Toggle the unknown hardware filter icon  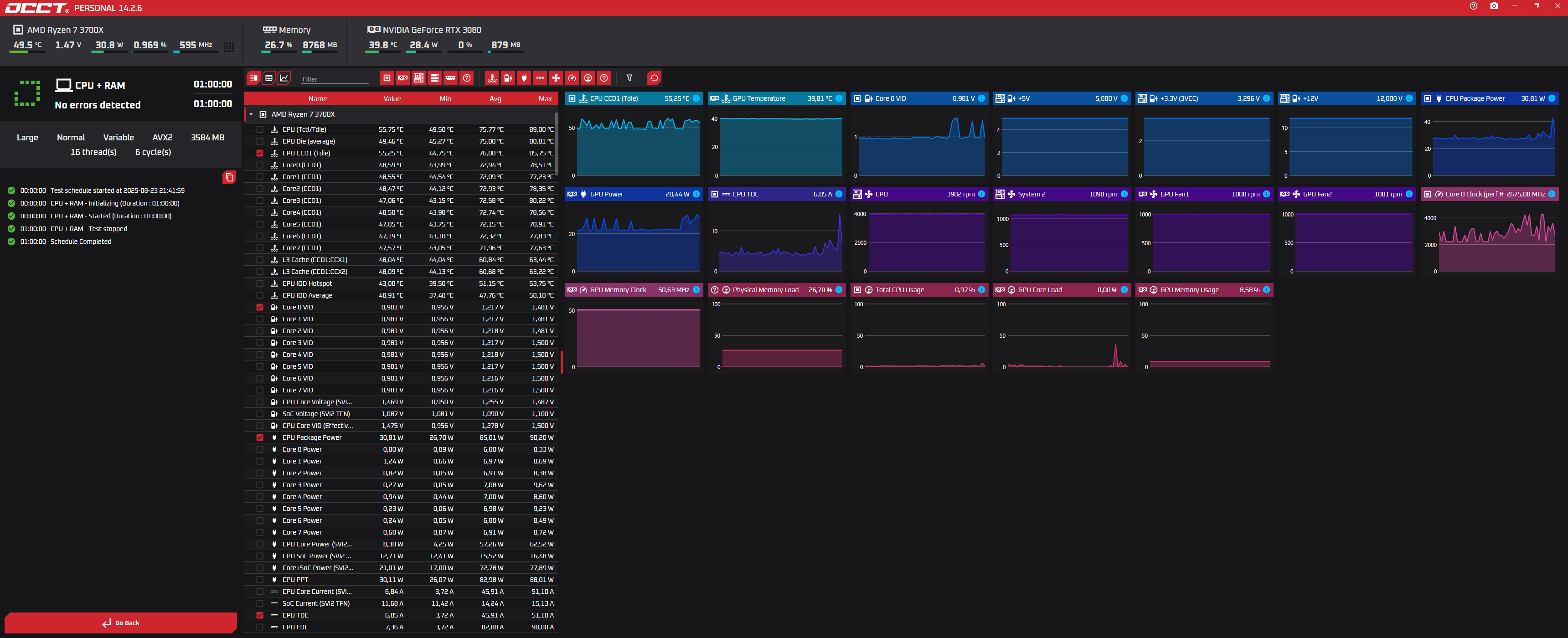point(466,78)
